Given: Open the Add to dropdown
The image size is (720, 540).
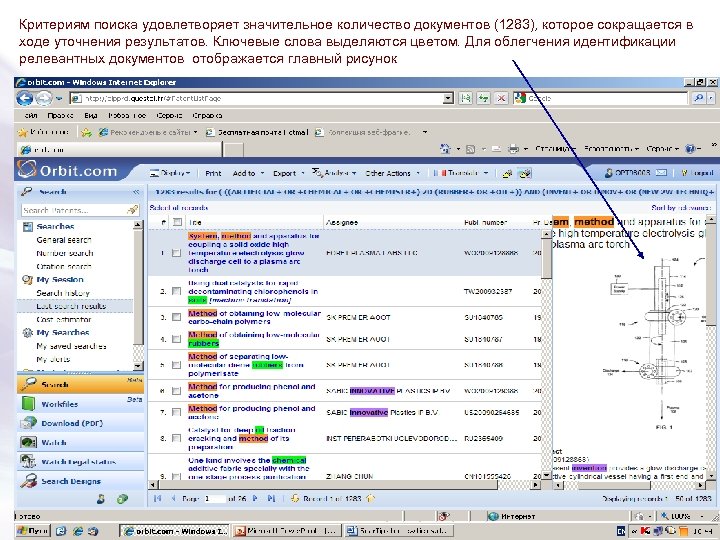Looking at the screenshot, I should 248,173.
